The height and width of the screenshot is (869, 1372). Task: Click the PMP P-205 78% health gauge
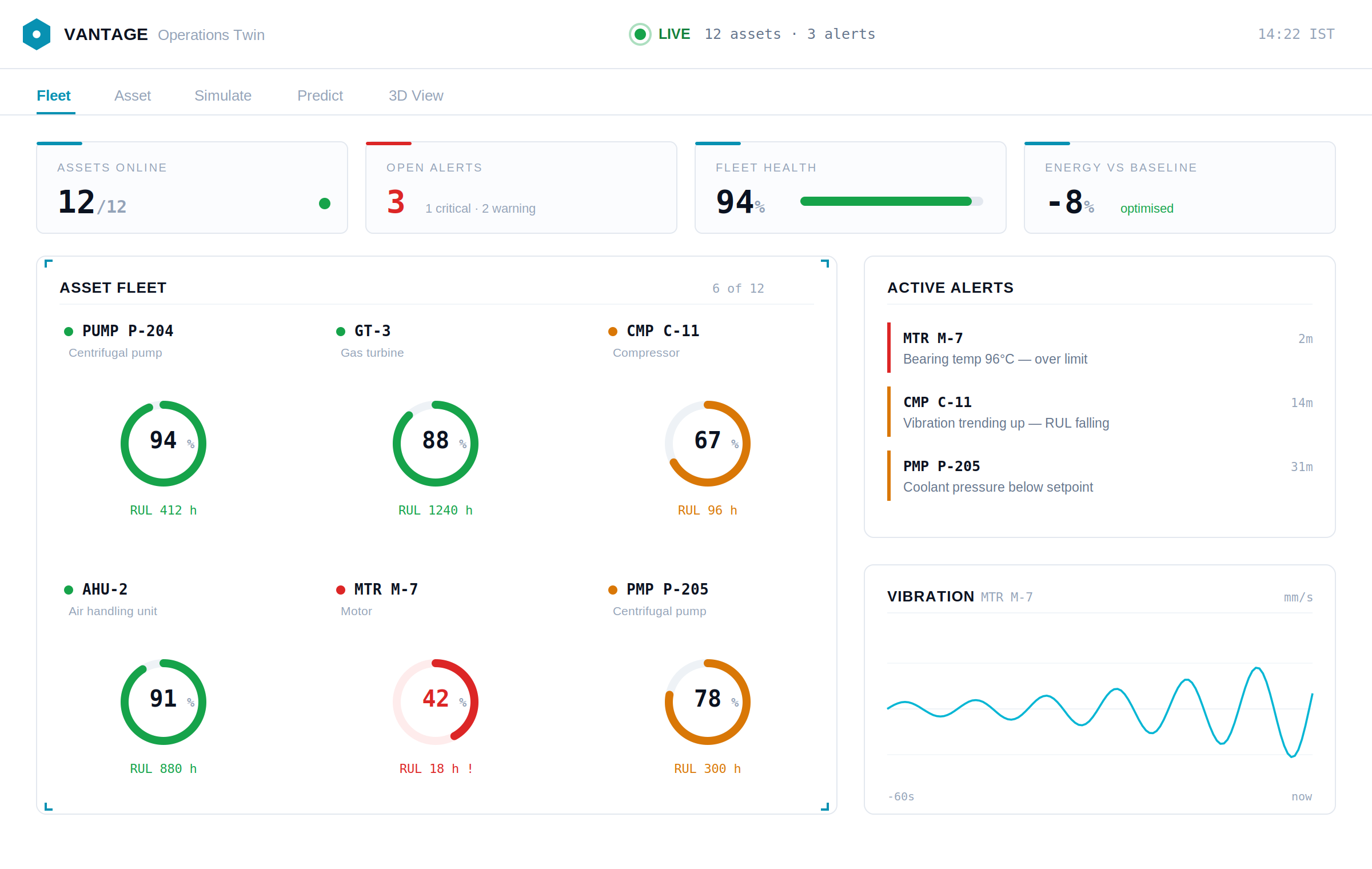point(708,702)
